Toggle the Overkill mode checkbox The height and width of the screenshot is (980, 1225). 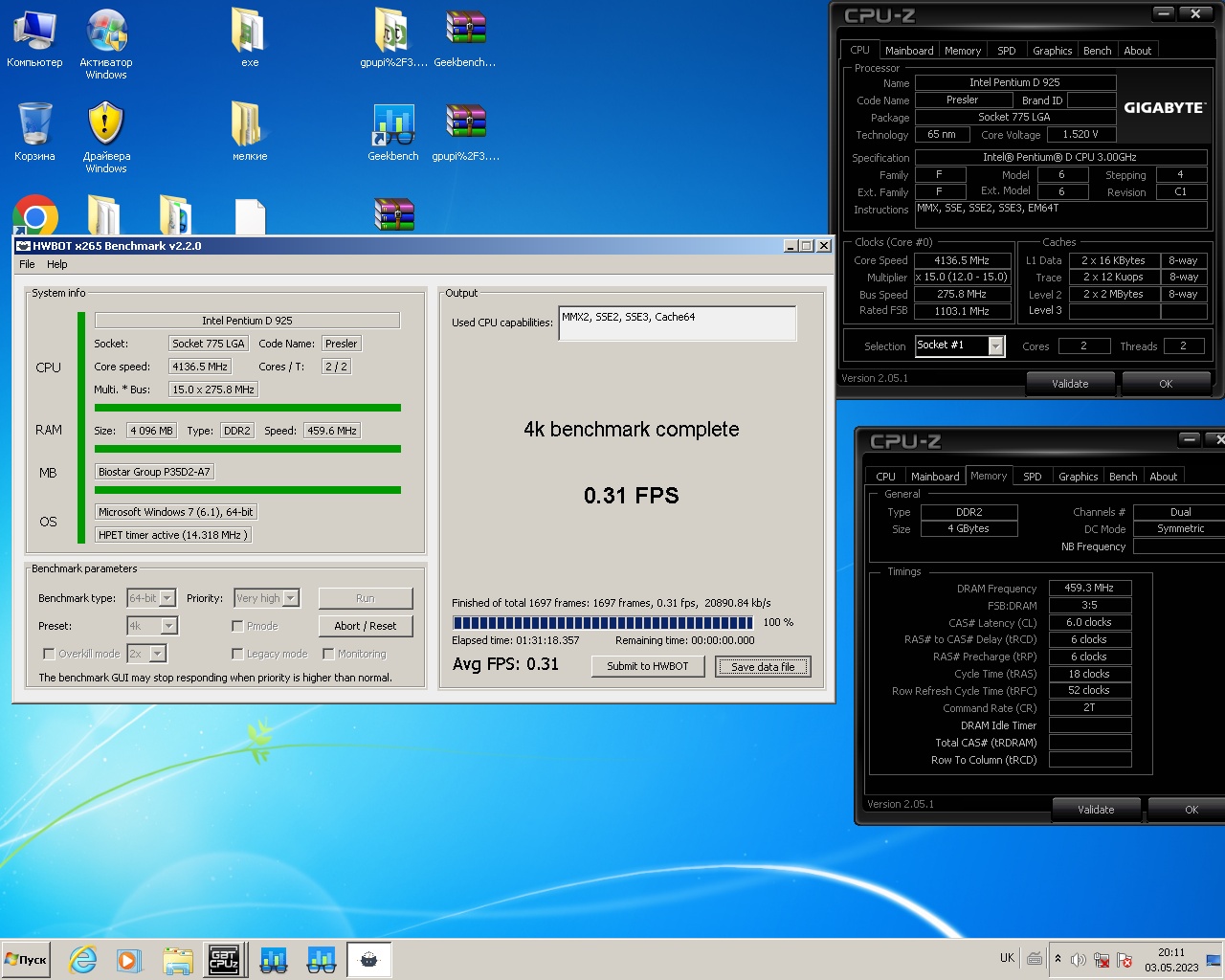tap(49, 654)
